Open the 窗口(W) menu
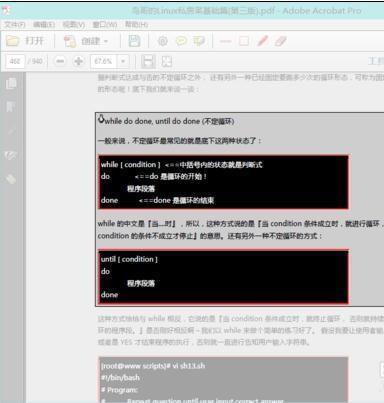The image size is (384, 403). click(105, 25)
